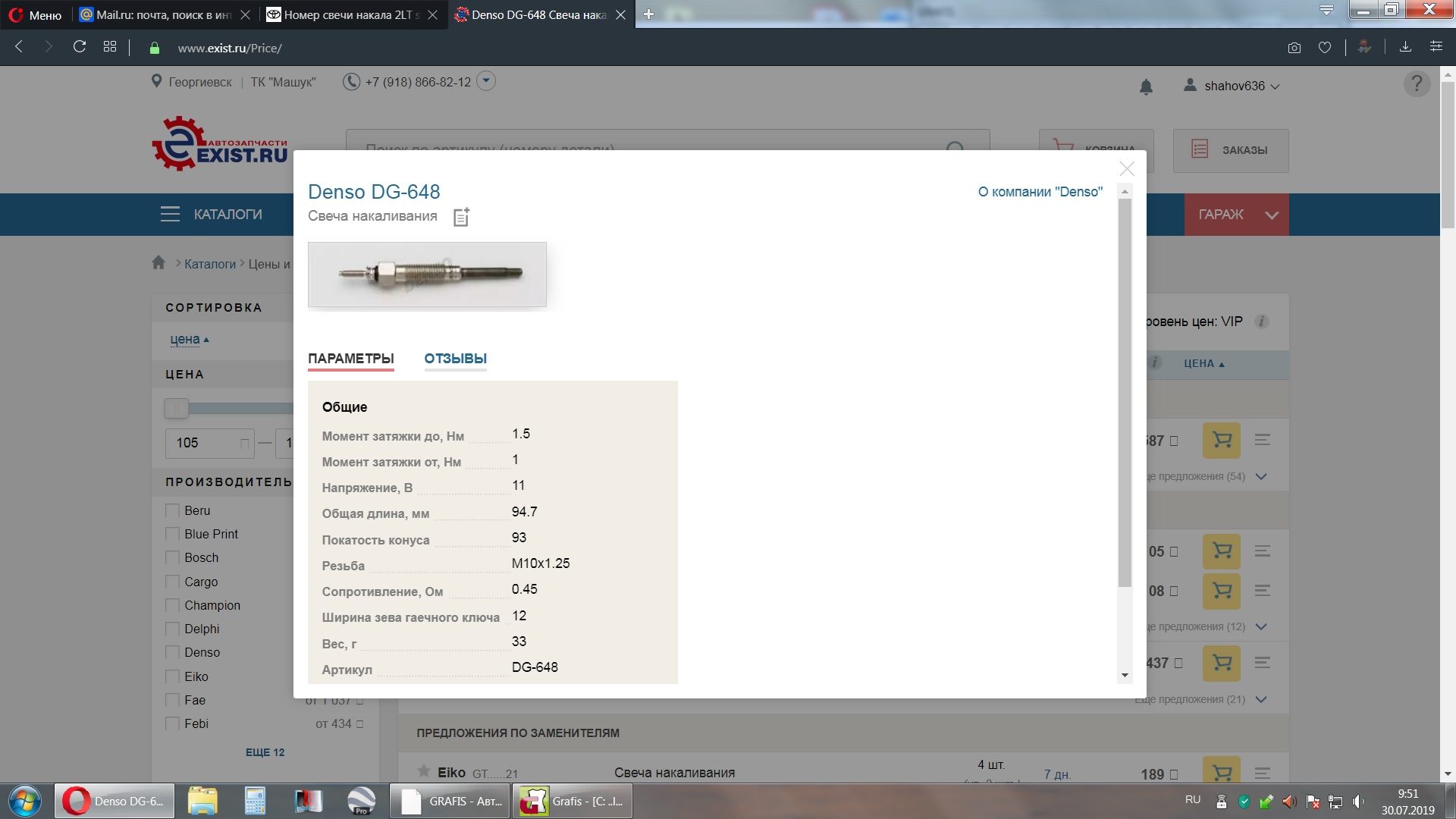Click the popup scrollbar down arrow
This screenshot has height=819, width=1456.
pos(1125,675)
